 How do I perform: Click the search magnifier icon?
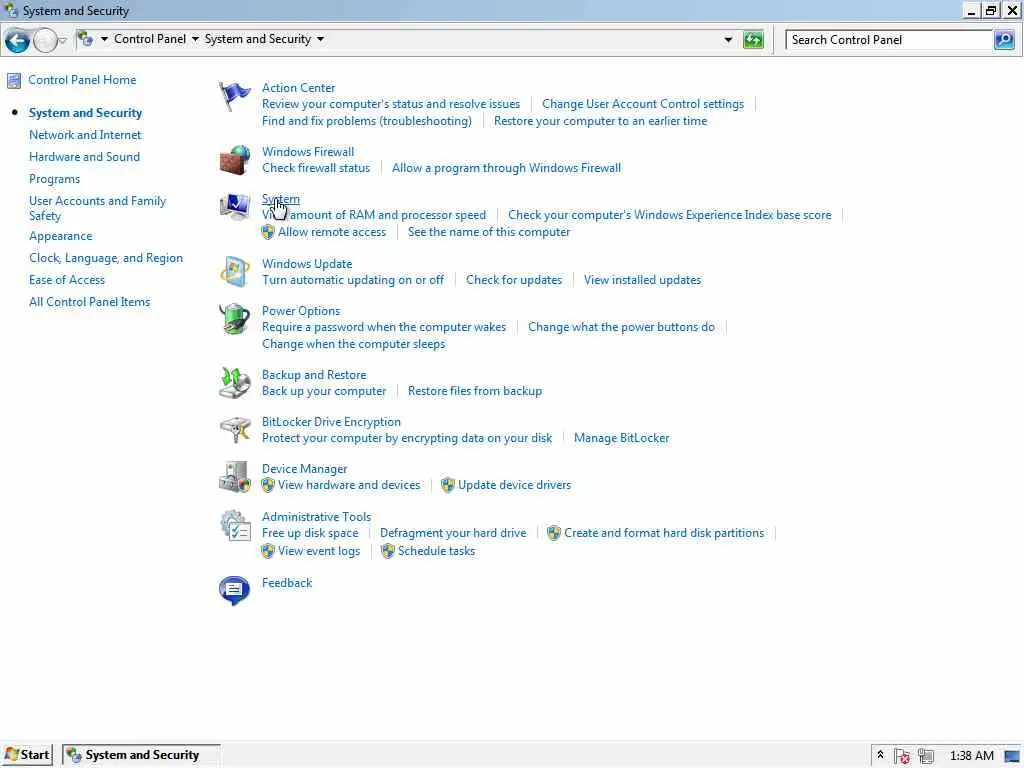(1004, 40)
